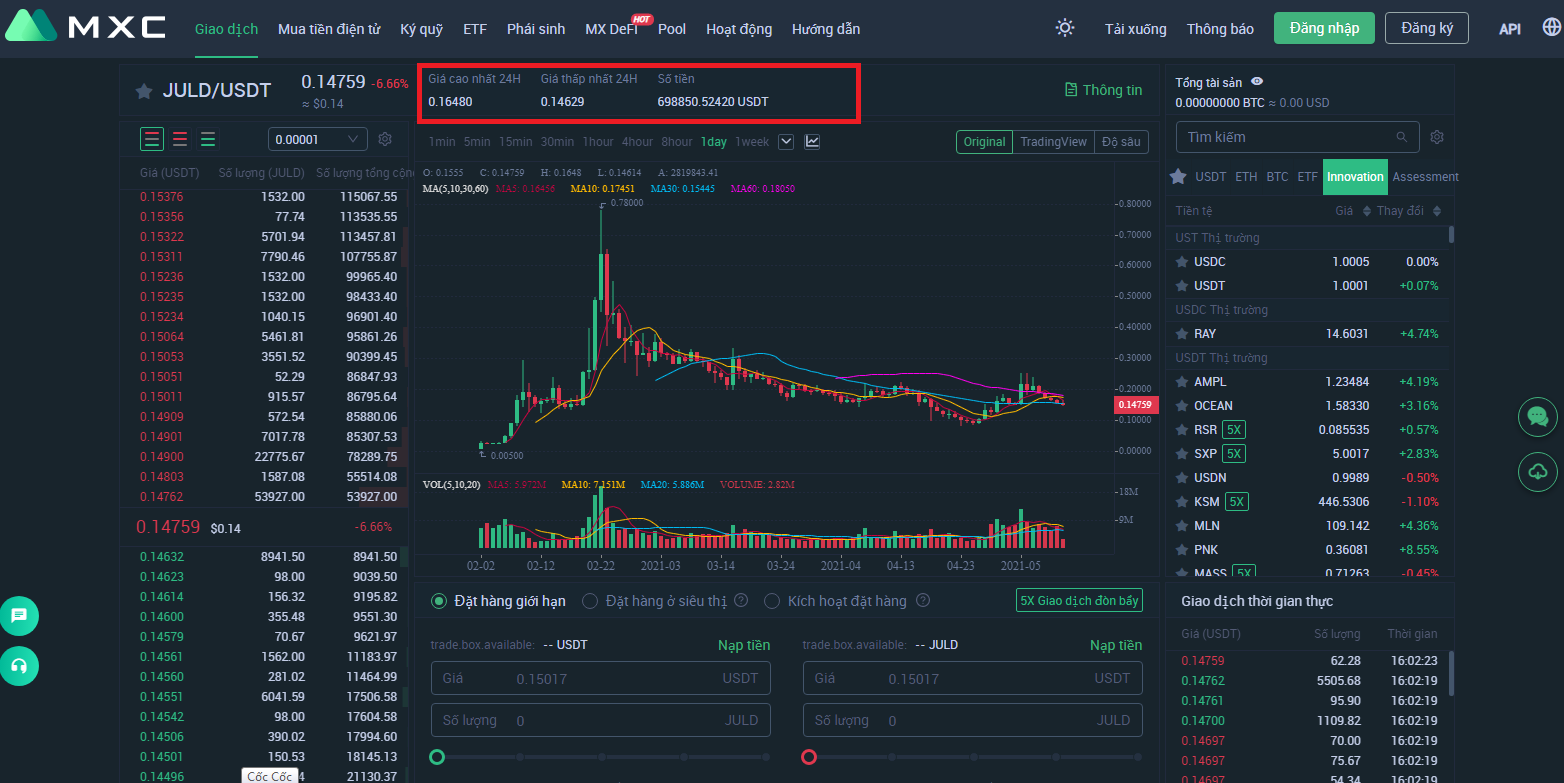
Task: Show only sell orders in order book
Action: pos(180,139)
